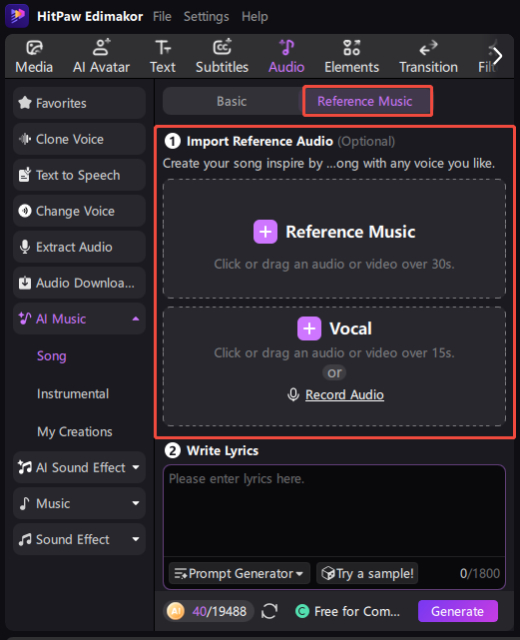Select Song under AI Music
The width and height of the screenshot is (520, 640).
(x=51, y=356)
